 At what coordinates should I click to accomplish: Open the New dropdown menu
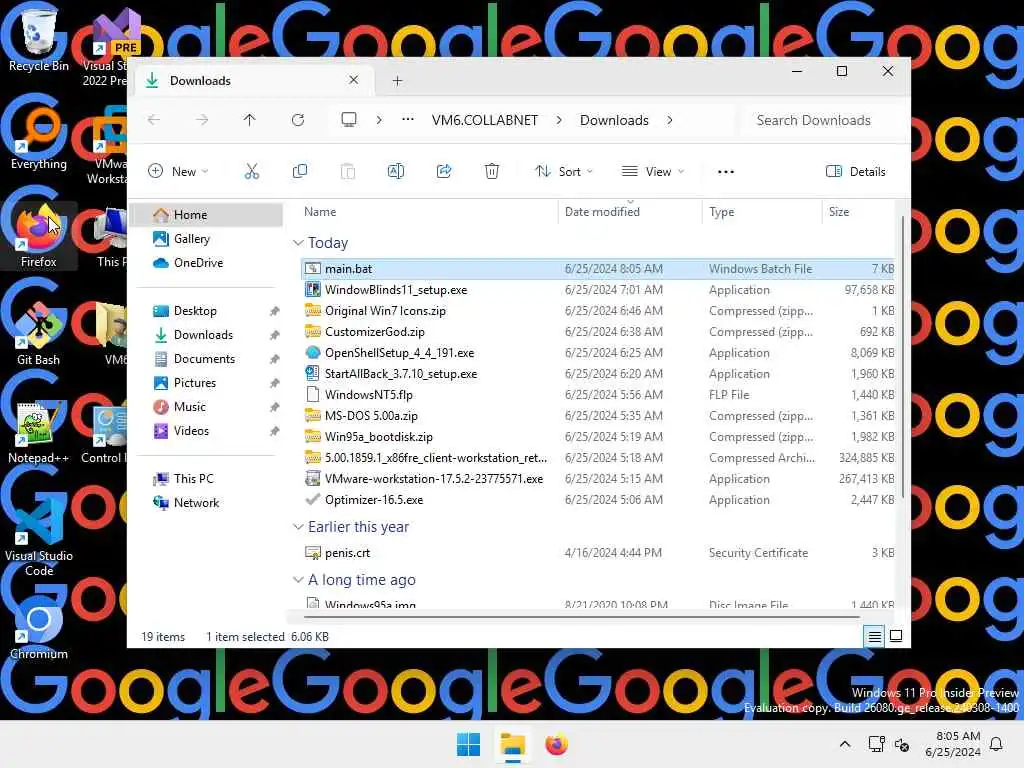[x=178, y=172]
